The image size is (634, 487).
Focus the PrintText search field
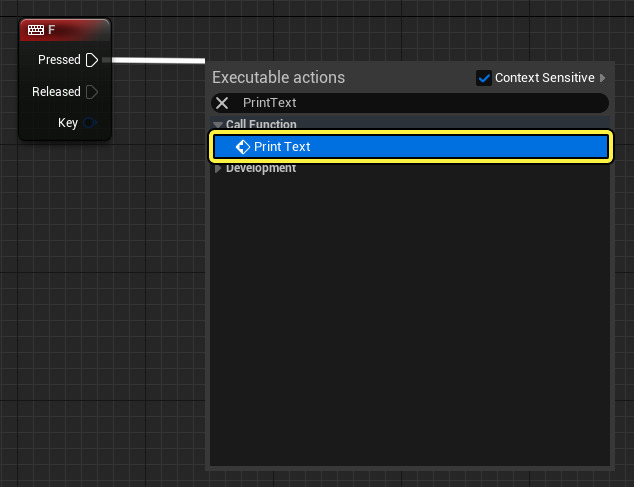[x=410, y=103]
